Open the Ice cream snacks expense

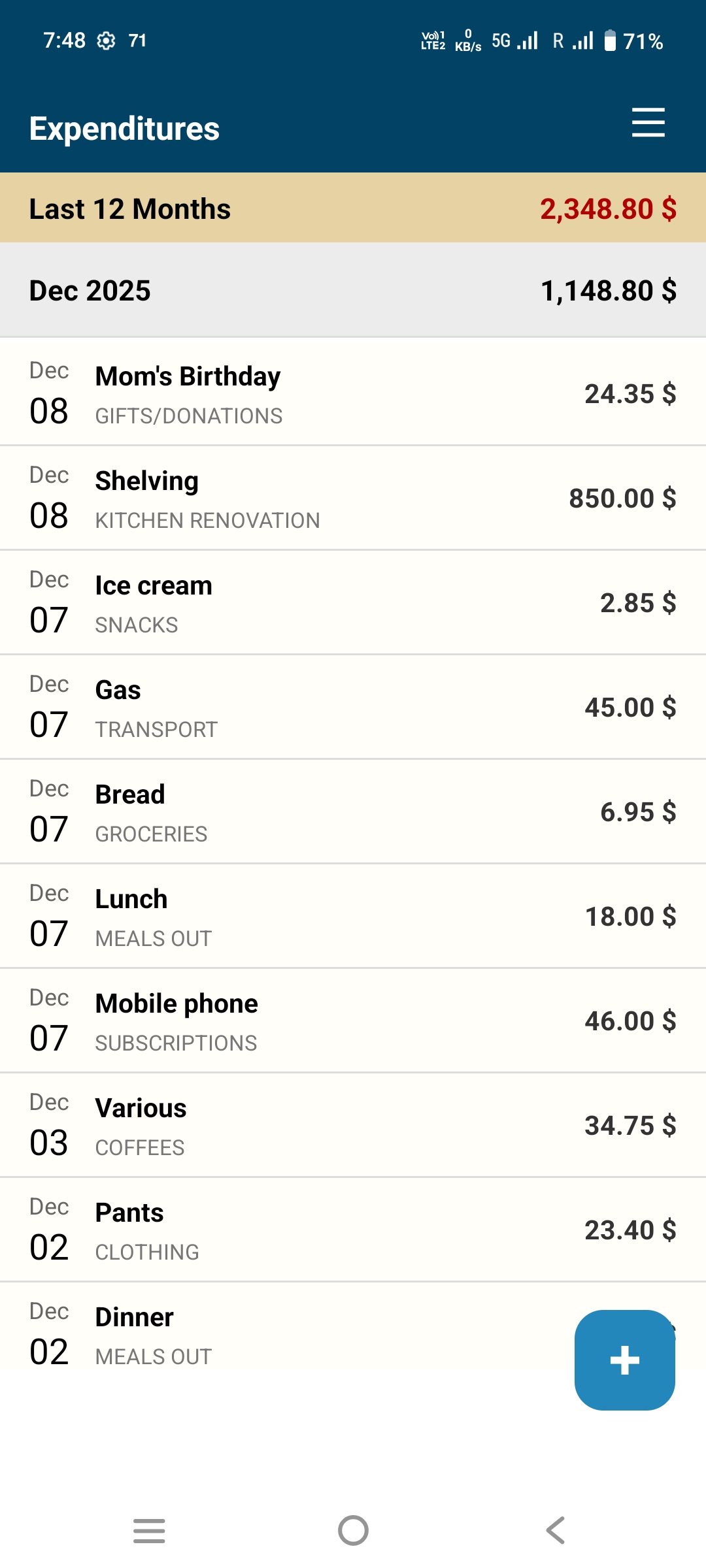[x=353, y=602]
